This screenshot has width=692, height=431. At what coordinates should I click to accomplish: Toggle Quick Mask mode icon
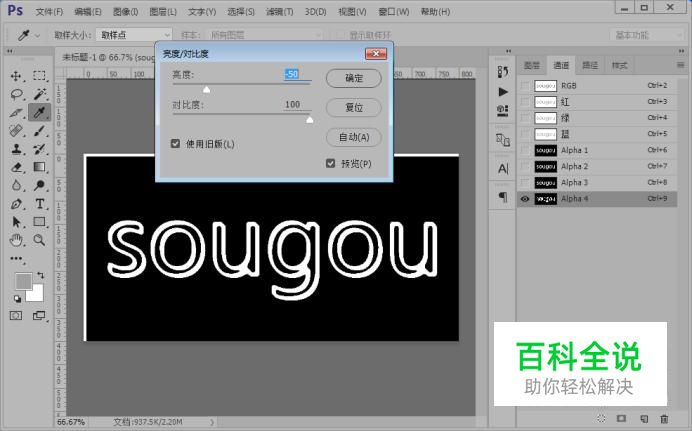click(x=16, y=315)
